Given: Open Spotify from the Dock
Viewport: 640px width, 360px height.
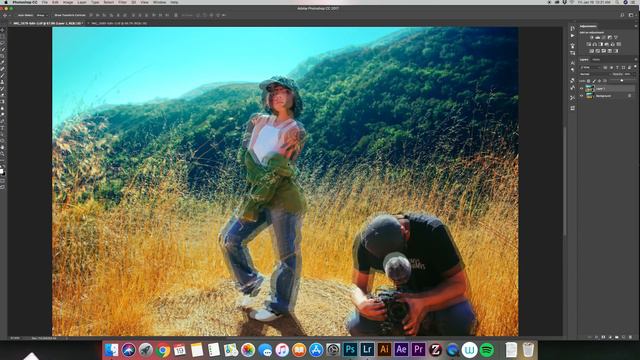Looking at the screenshot, I should (487, 350).
